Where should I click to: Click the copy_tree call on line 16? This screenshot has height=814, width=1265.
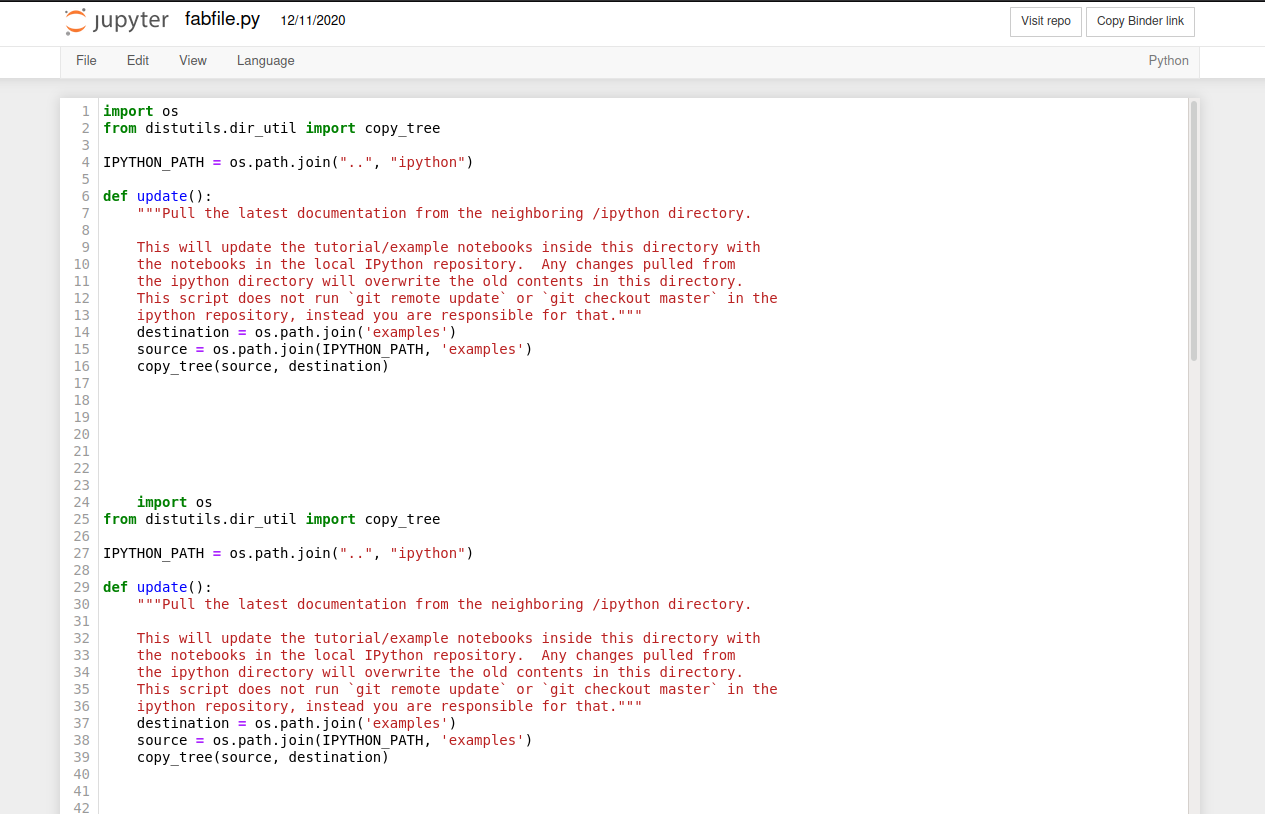174,365
